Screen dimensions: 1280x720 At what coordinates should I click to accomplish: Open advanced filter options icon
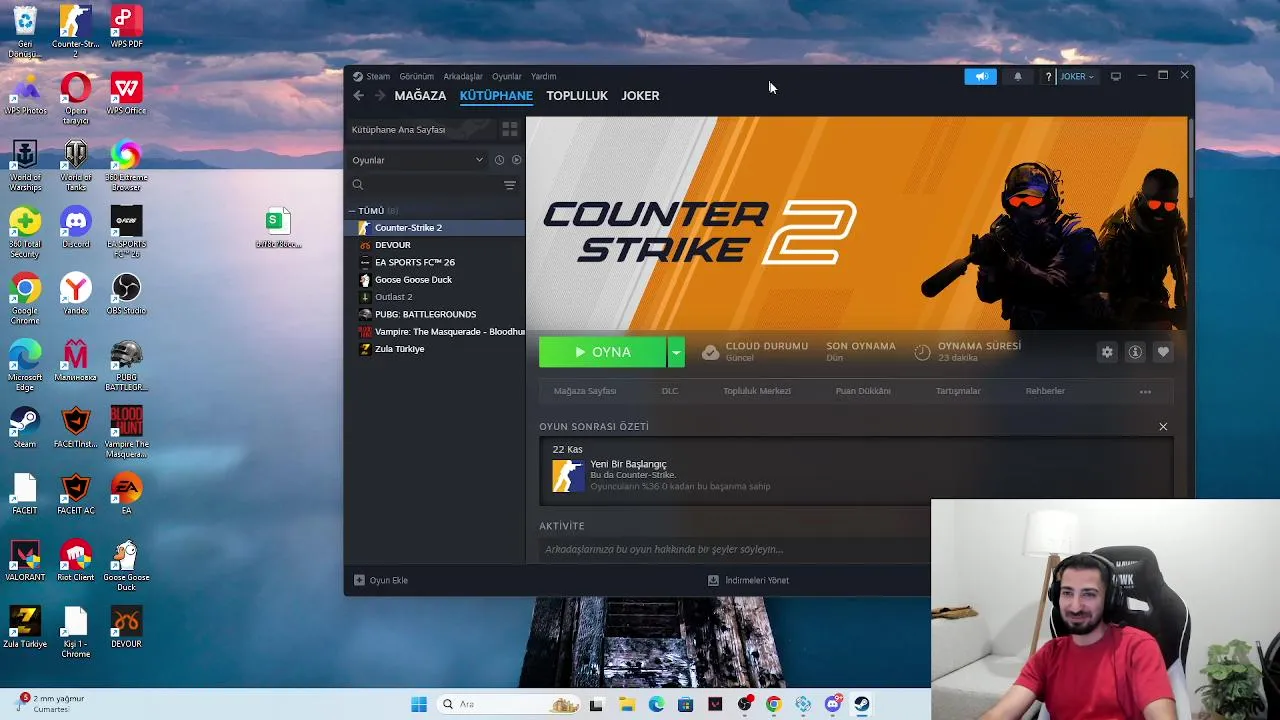pyautogui.click(x=510, y=185)
